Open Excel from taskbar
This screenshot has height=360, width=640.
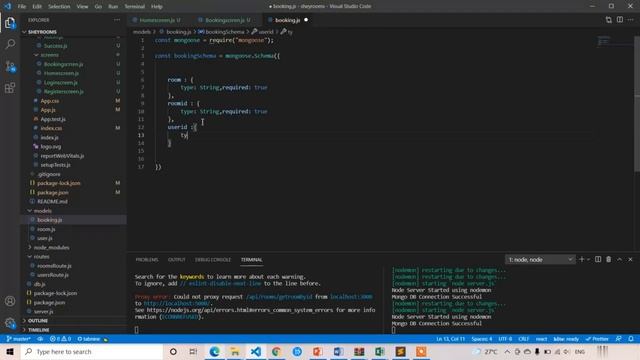click(x=380, y=351)
